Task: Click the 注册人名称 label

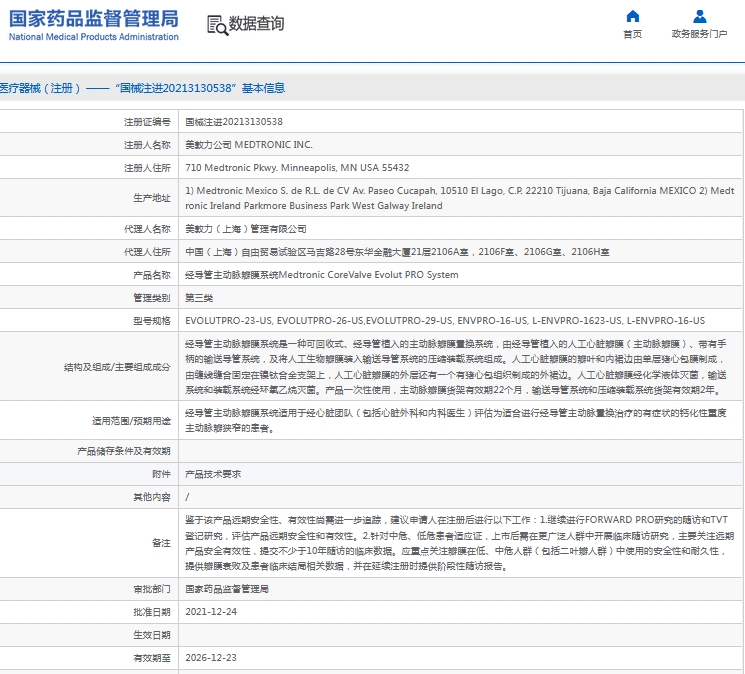Action: pos(147,145)
